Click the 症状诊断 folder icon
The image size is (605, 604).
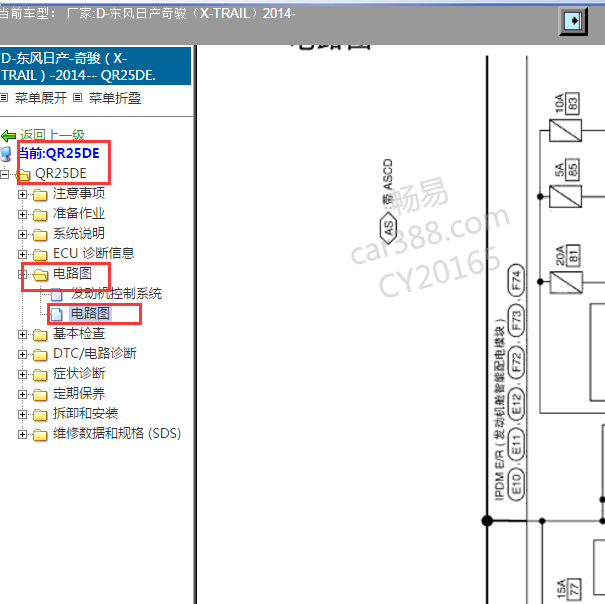point(40,375)
